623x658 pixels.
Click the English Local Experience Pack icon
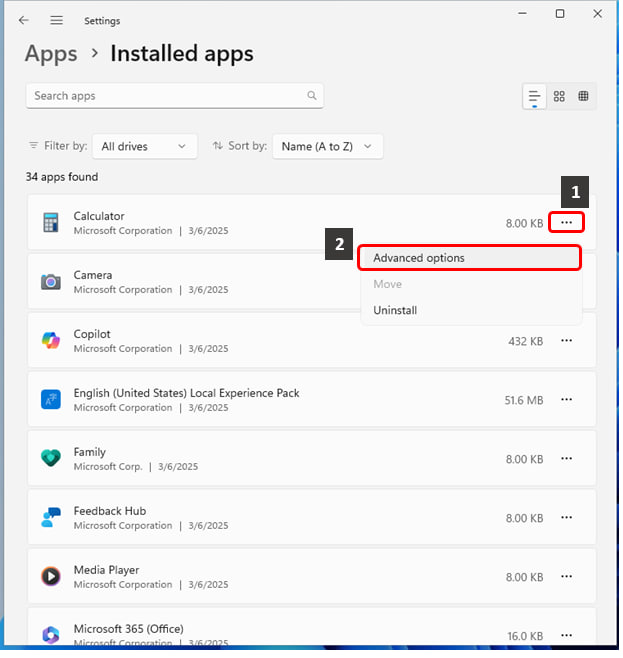pyautogui.click(x=51, y=400)
